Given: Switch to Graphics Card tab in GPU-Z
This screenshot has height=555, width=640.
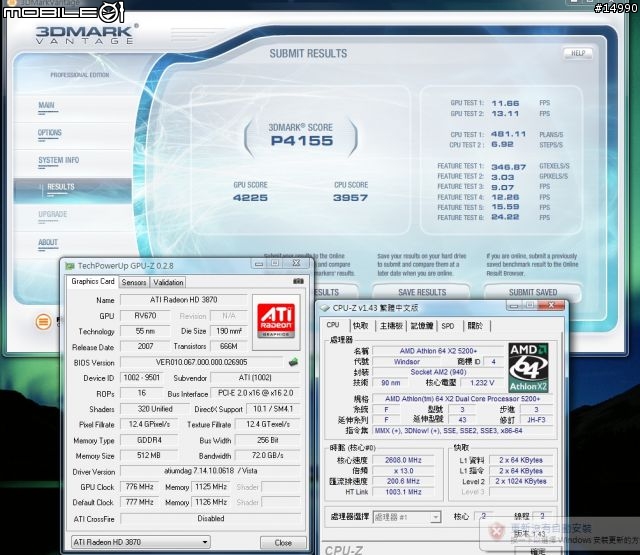Looking at the screenshot, I should [x=93, y=281].
